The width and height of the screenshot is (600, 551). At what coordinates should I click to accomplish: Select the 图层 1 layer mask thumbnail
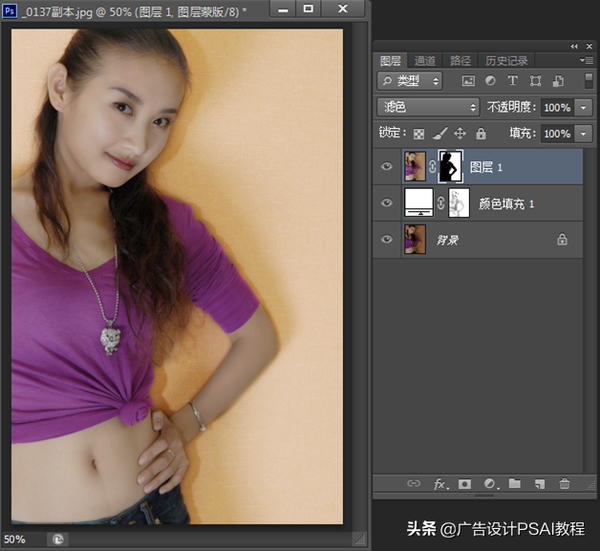point(451,166)
